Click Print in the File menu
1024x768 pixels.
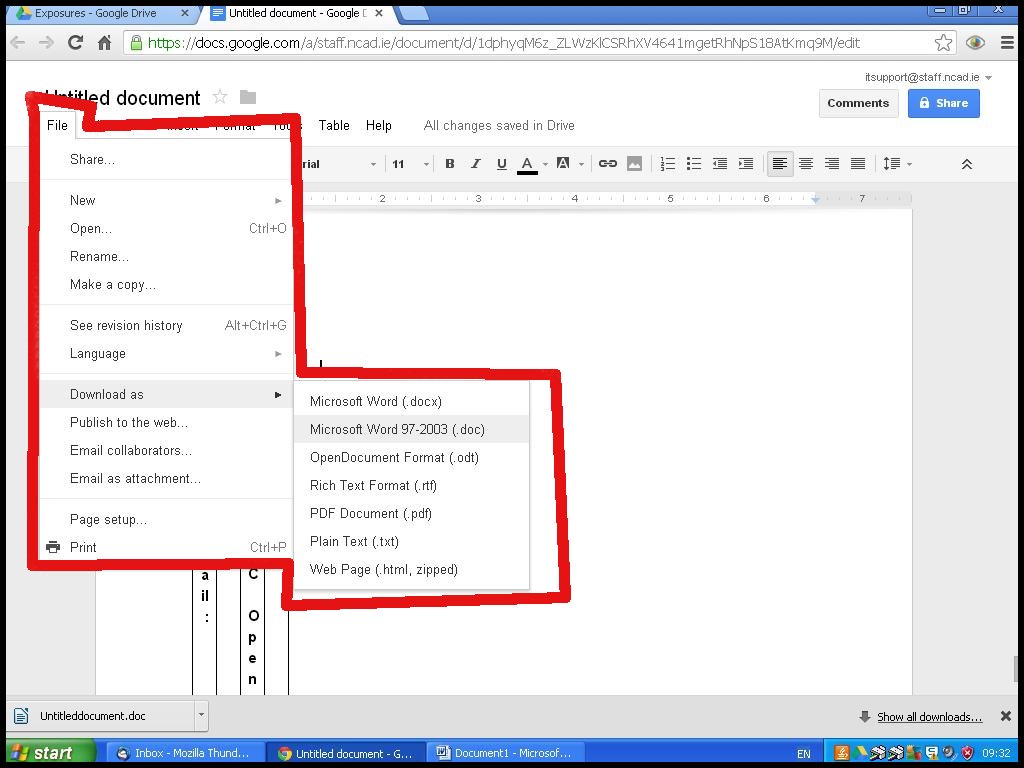166,547
